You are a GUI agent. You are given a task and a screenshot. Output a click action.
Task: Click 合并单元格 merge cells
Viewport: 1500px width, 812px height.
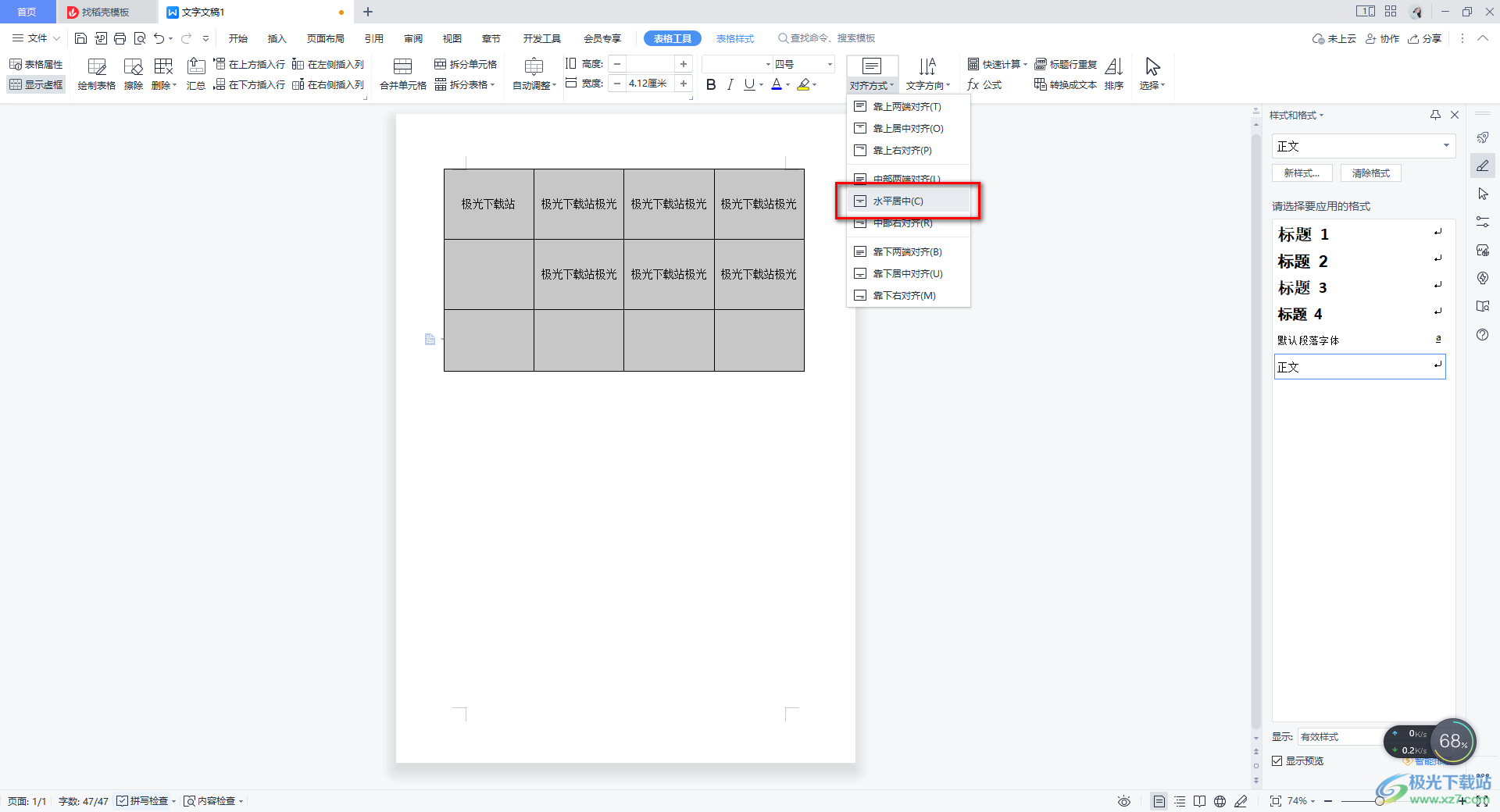pyautogui.click(x=403, y=75)
